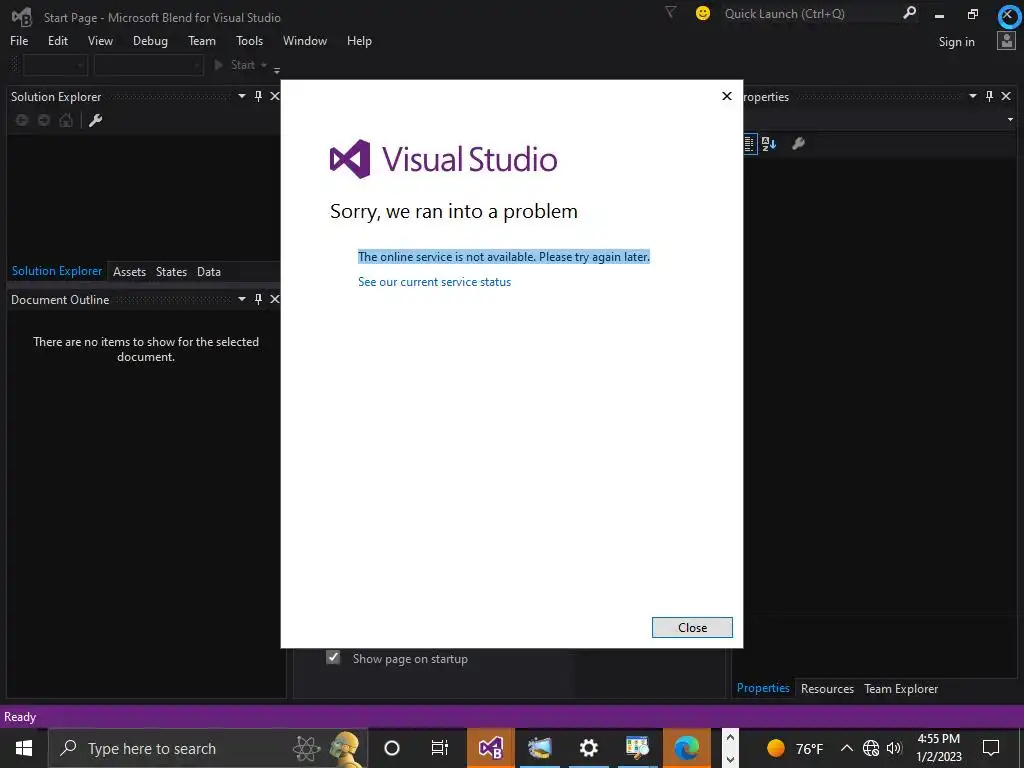Image resolution: width=1024 pixels, height=768 pixels.
Task: Switch to the Resources tab
Action: pos(827,689)
